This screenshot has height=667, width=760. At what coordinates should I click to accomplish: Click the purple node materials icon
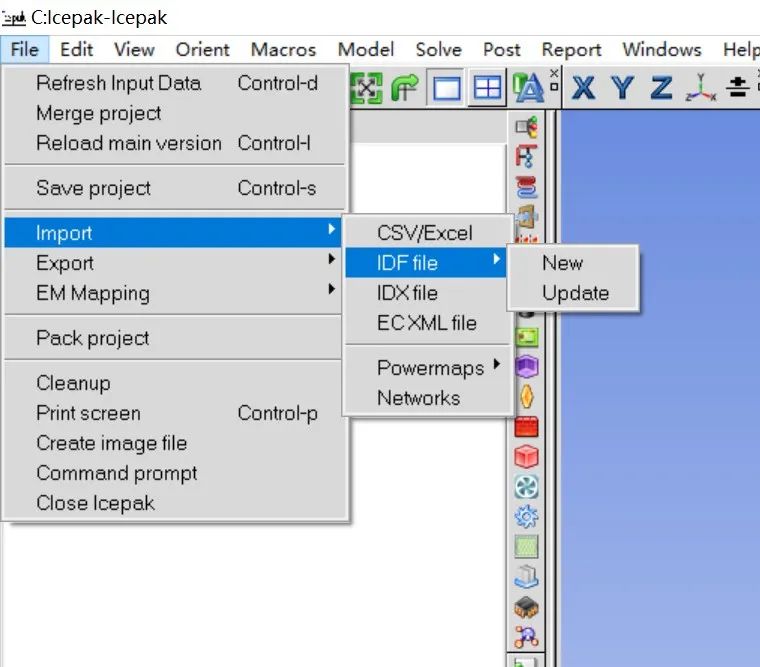pyautogui.click(x=527, y=637)
